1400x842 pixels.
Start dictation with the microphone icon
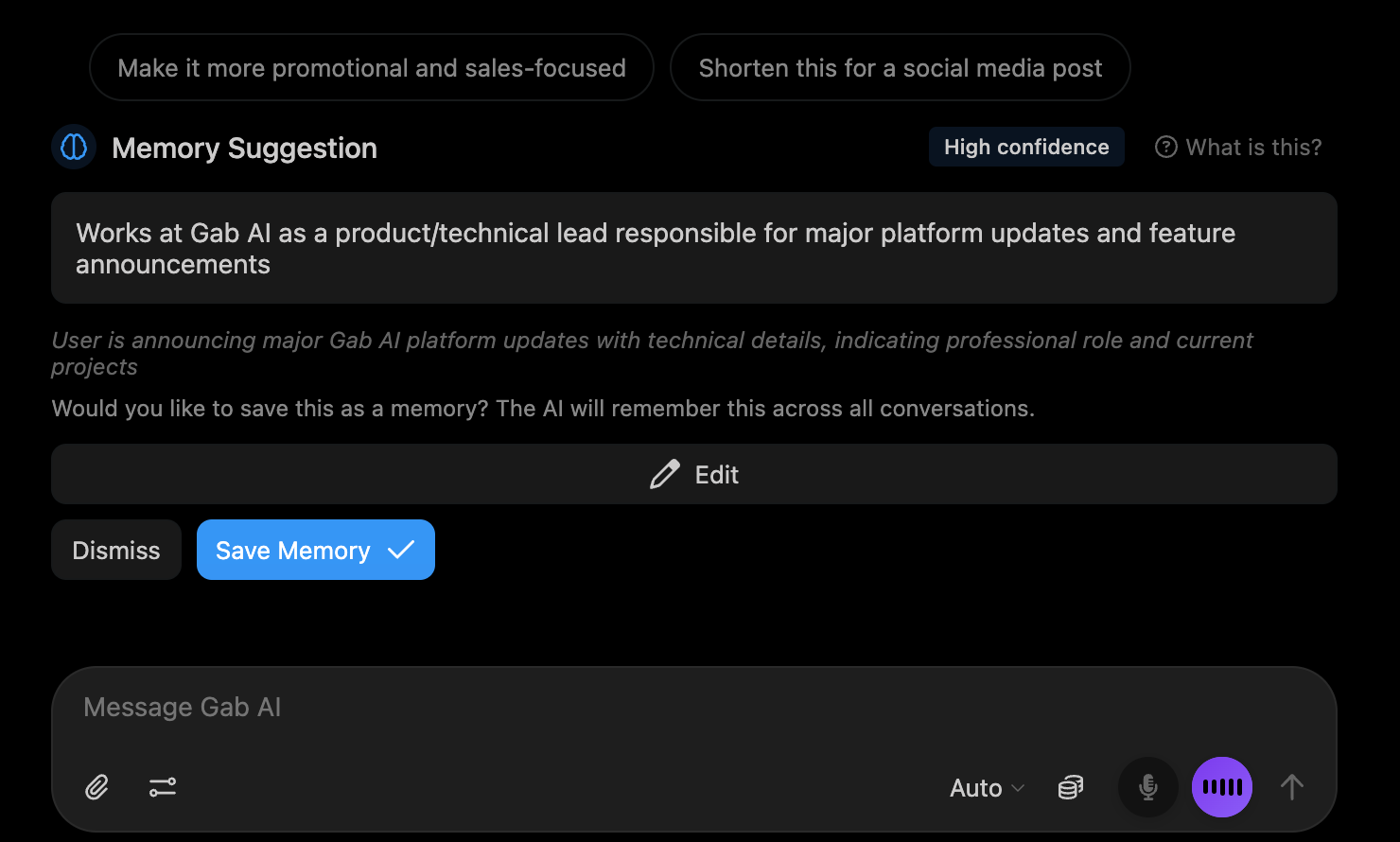(1147, 787)
